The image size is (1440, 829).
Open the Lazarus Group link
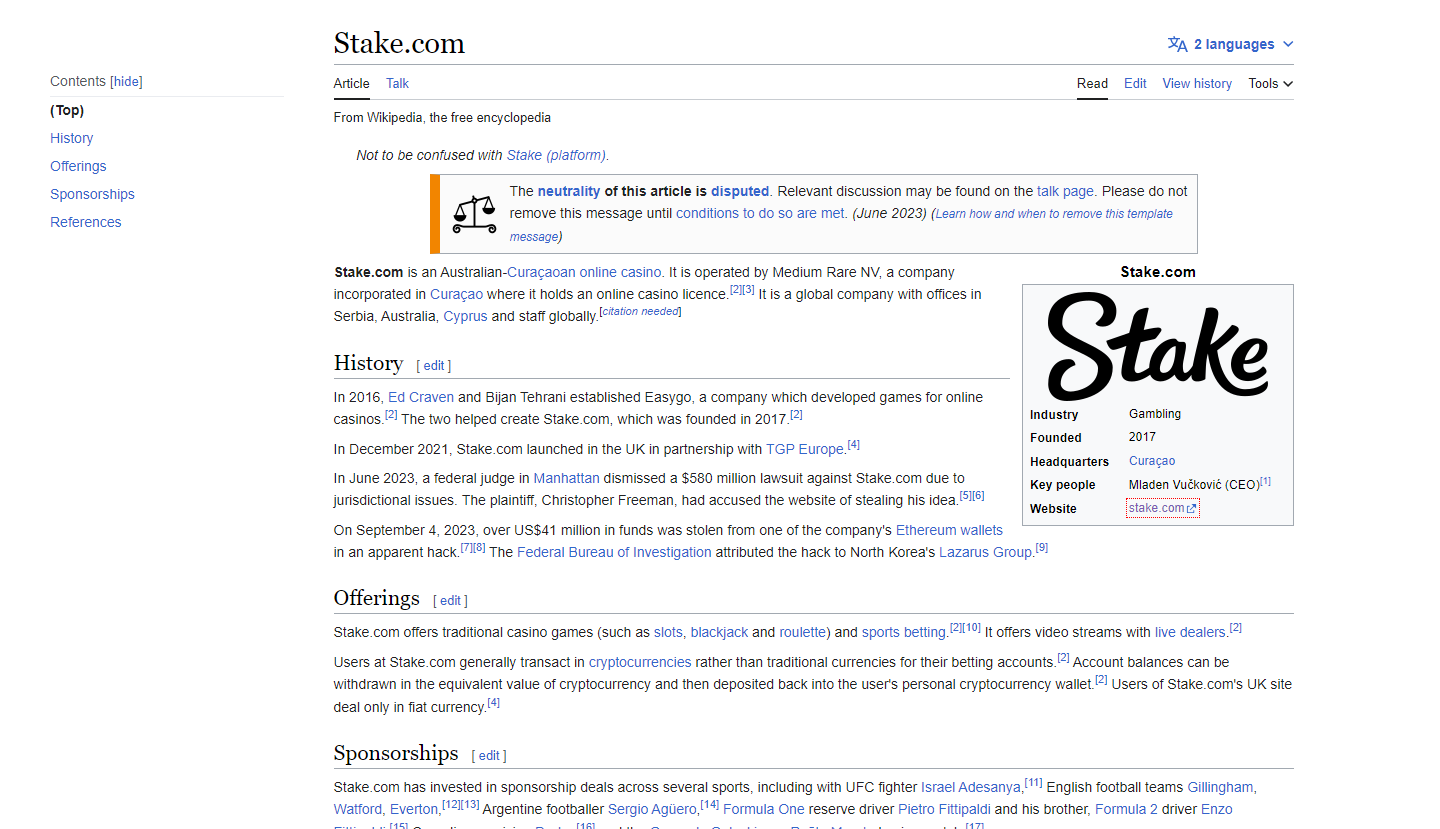click(985, 552)
